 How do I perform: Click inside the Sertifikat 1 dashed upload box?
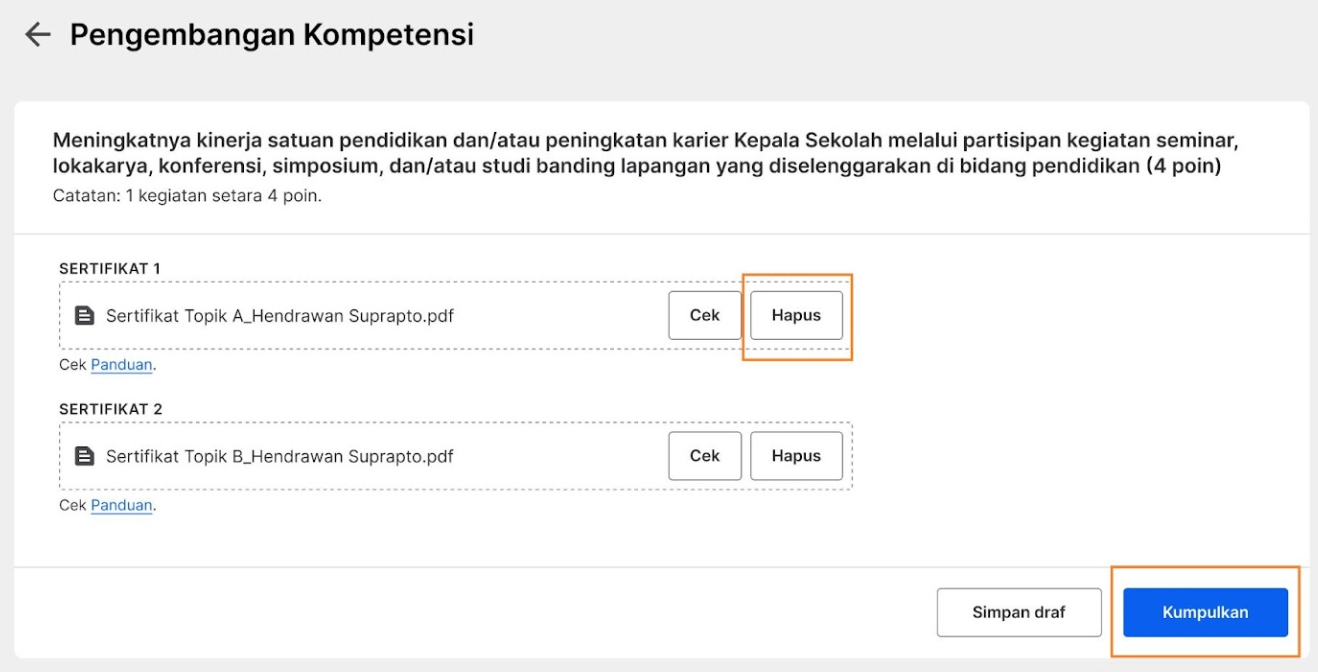point(456,315)
